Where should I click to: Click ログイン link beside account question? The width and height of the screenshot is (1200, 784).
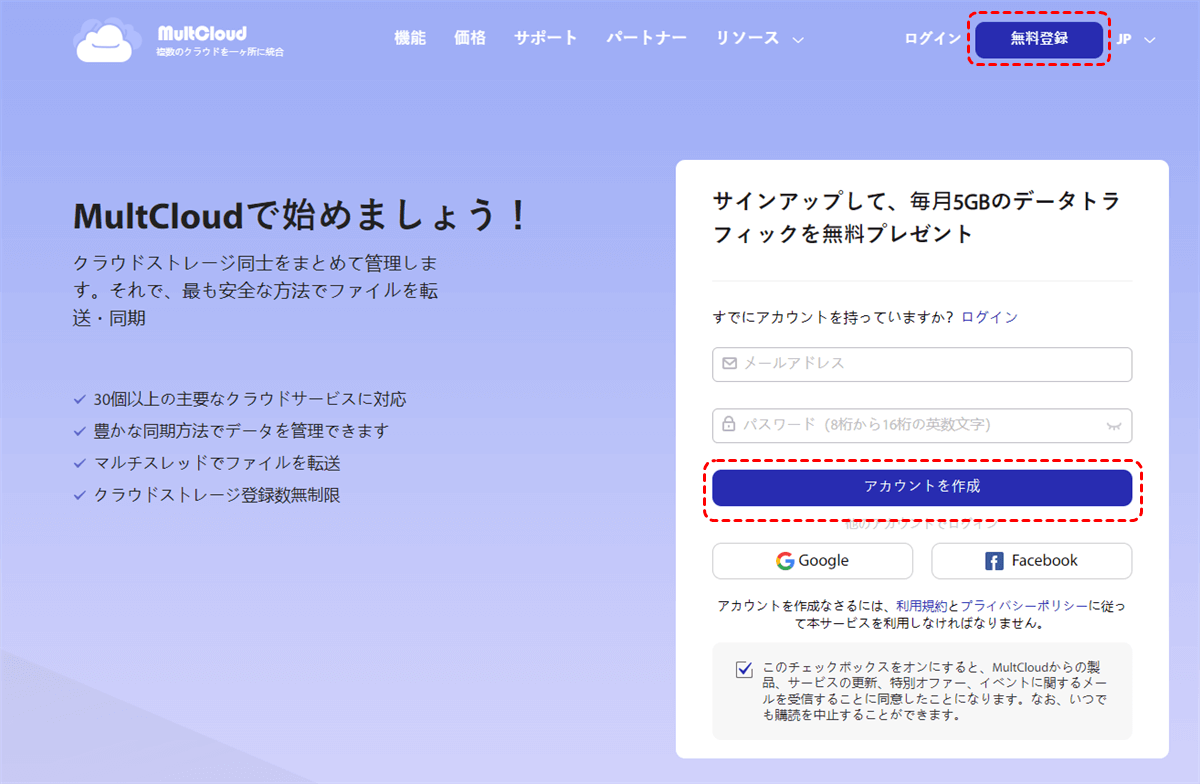990,317
